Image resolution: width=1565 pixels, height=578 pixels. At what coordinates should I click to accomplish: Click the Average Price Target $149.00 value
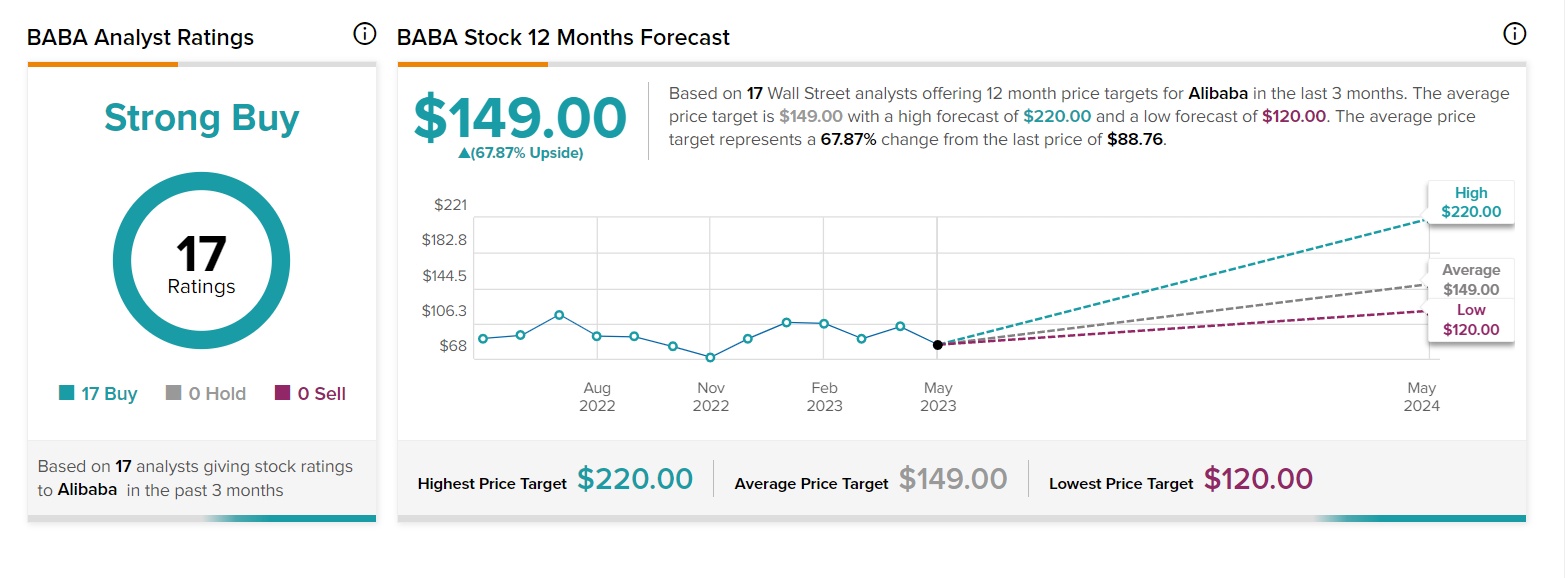coord(952,479)
